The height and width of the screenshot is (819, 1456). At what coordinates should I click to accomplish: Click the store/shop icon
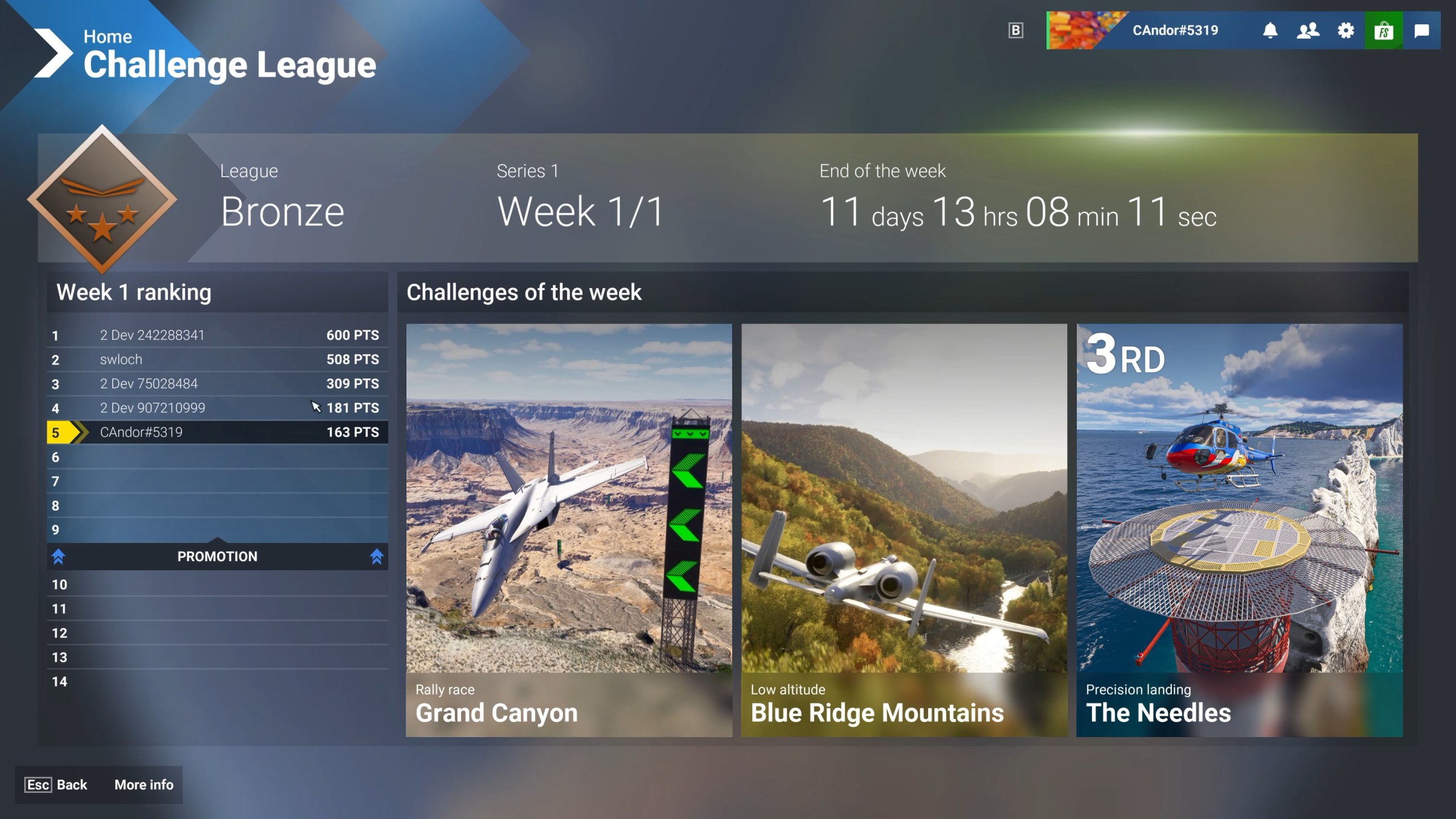click(x=1383, y=30)
